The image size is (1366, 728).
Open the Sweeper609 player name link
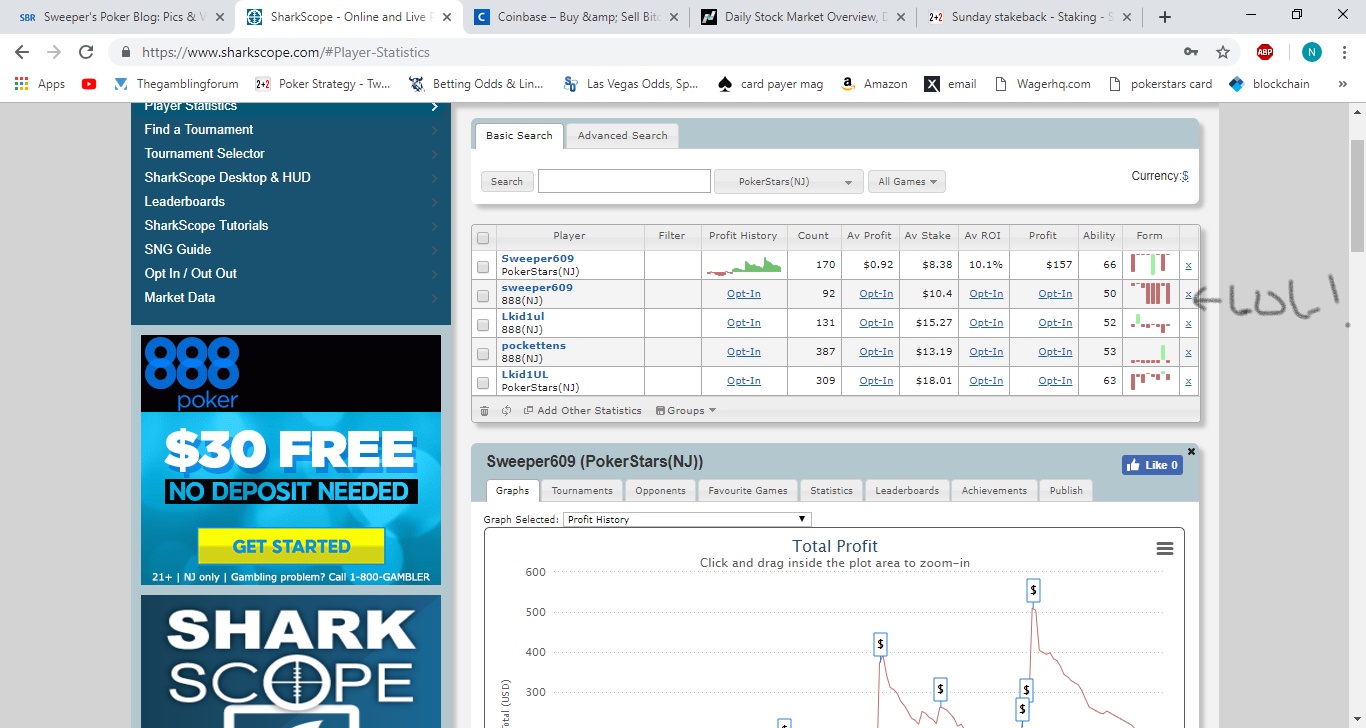538,259
